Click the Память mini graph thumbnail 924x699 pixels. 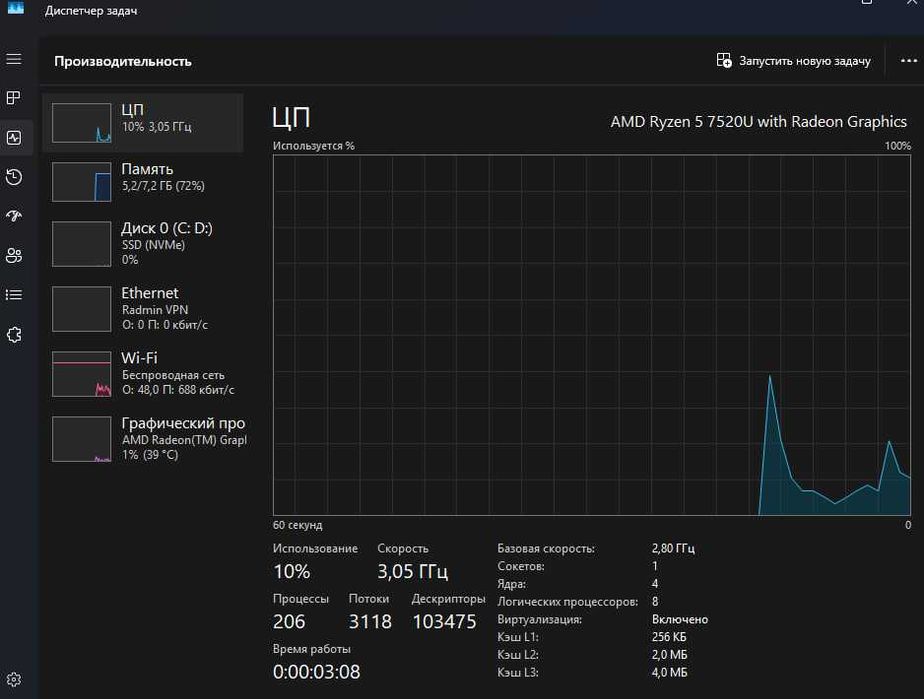[81, 182]
